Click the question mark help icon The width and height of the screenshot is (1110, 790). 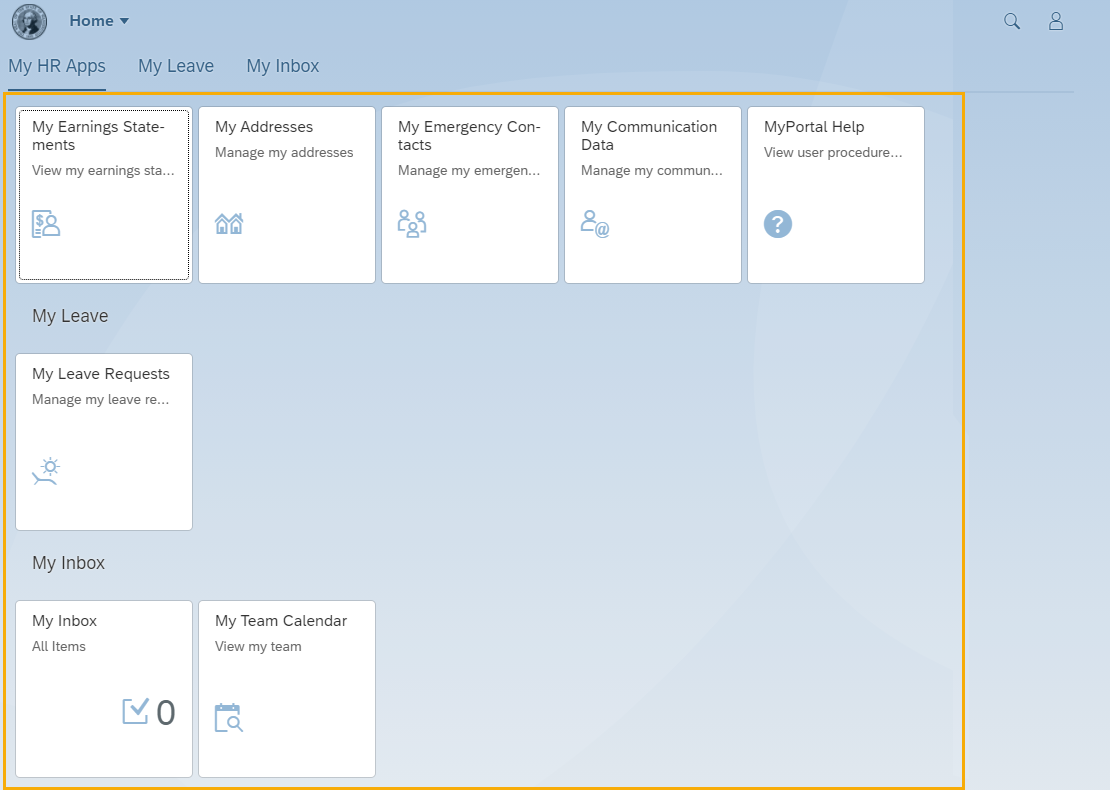coord(778,224)
